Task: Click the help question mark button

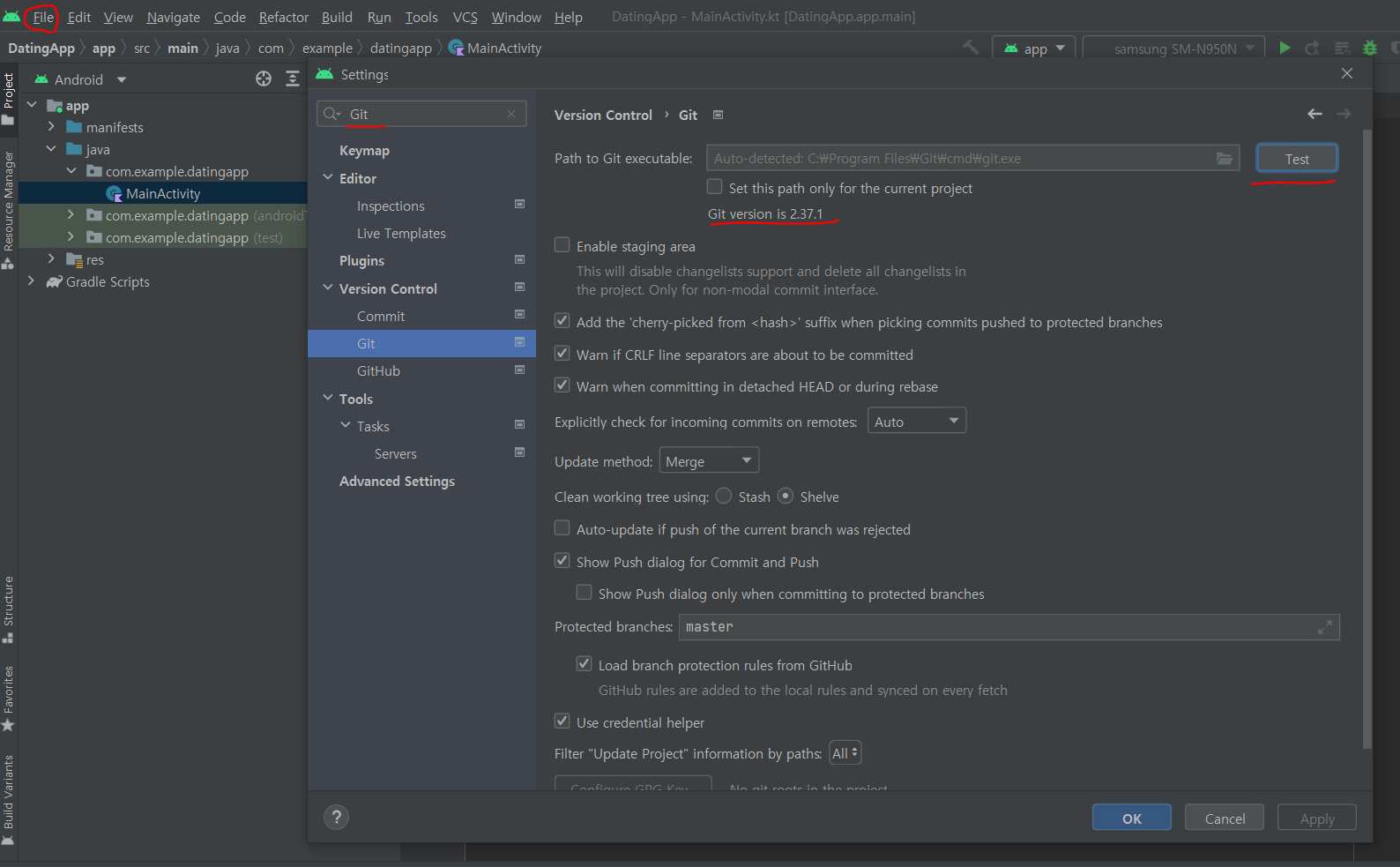Action: click(x=336, y=817)
